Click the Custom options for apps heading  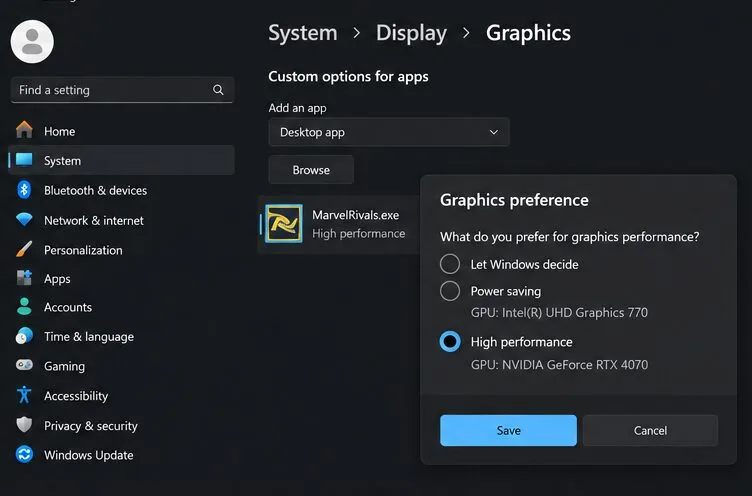[348, 76]
